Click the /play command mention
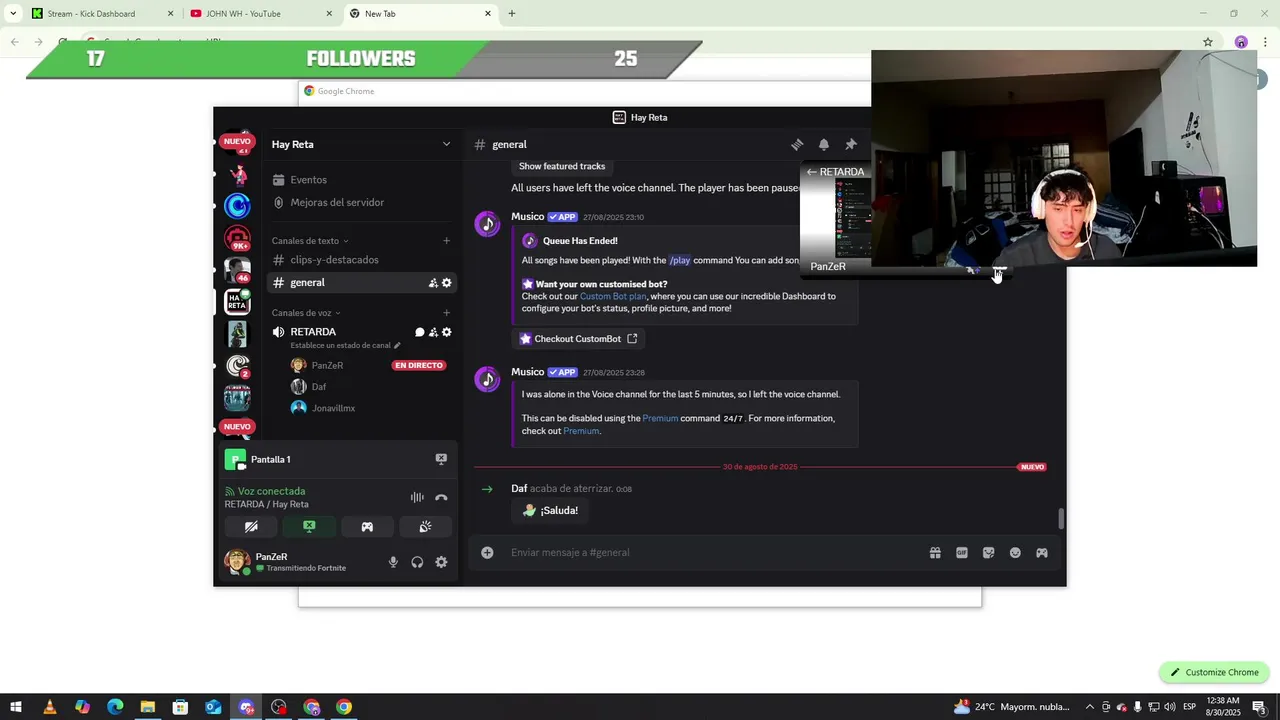The image size is (1280, 720). coord(680,260)
